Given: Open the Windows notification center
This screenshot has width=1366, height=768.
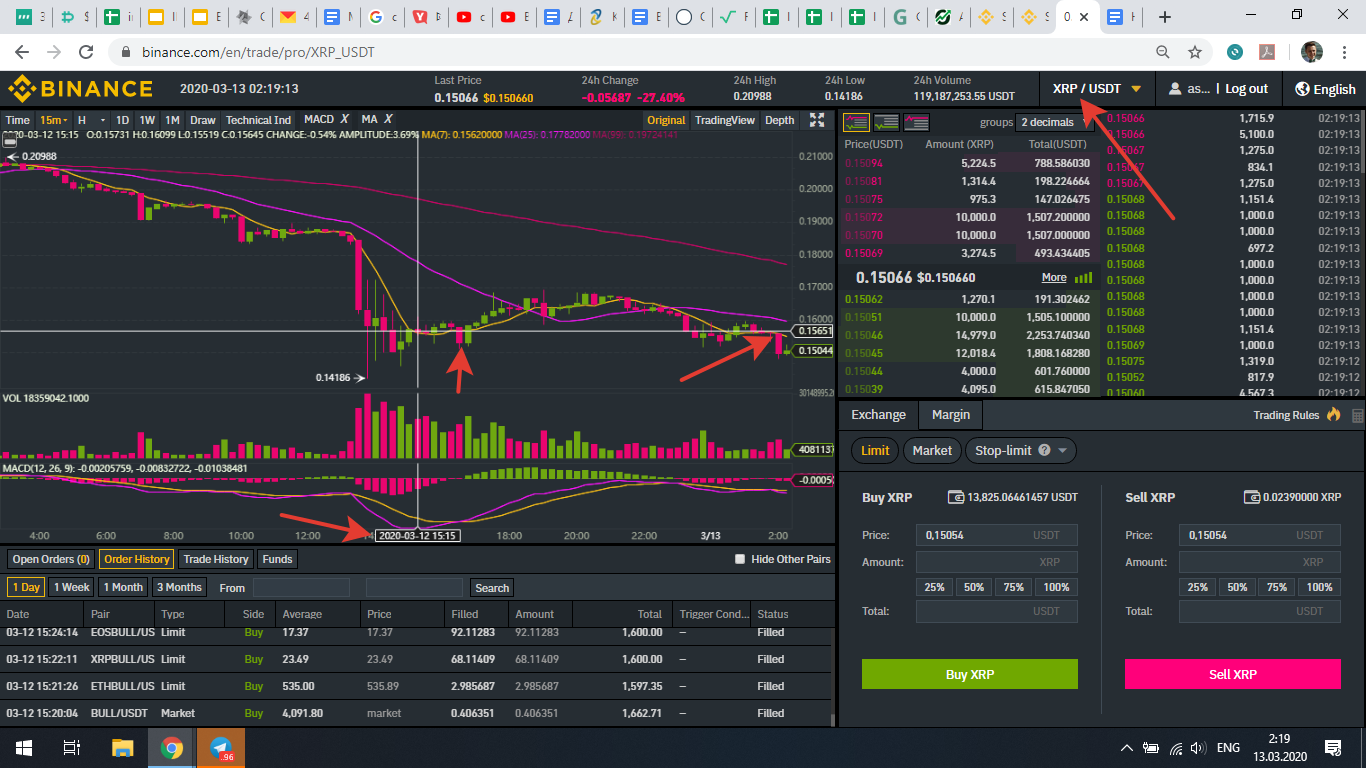Looking at the screenshot, I should pos(1332,747).
